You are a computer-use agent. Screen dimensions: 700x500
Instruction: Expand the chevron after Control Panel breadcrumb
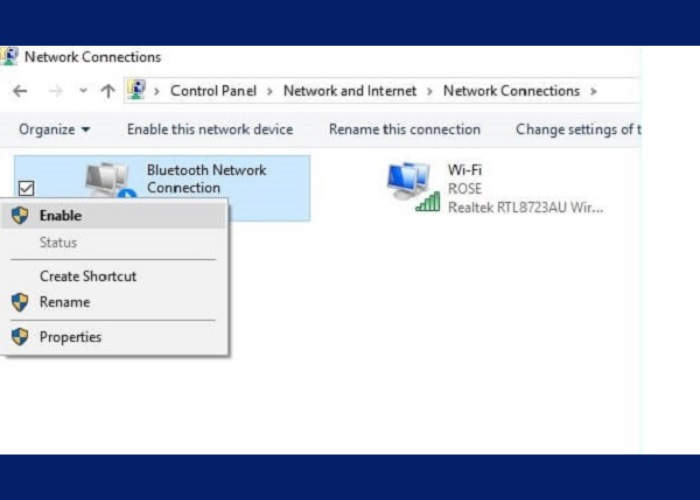pos(270,91)
